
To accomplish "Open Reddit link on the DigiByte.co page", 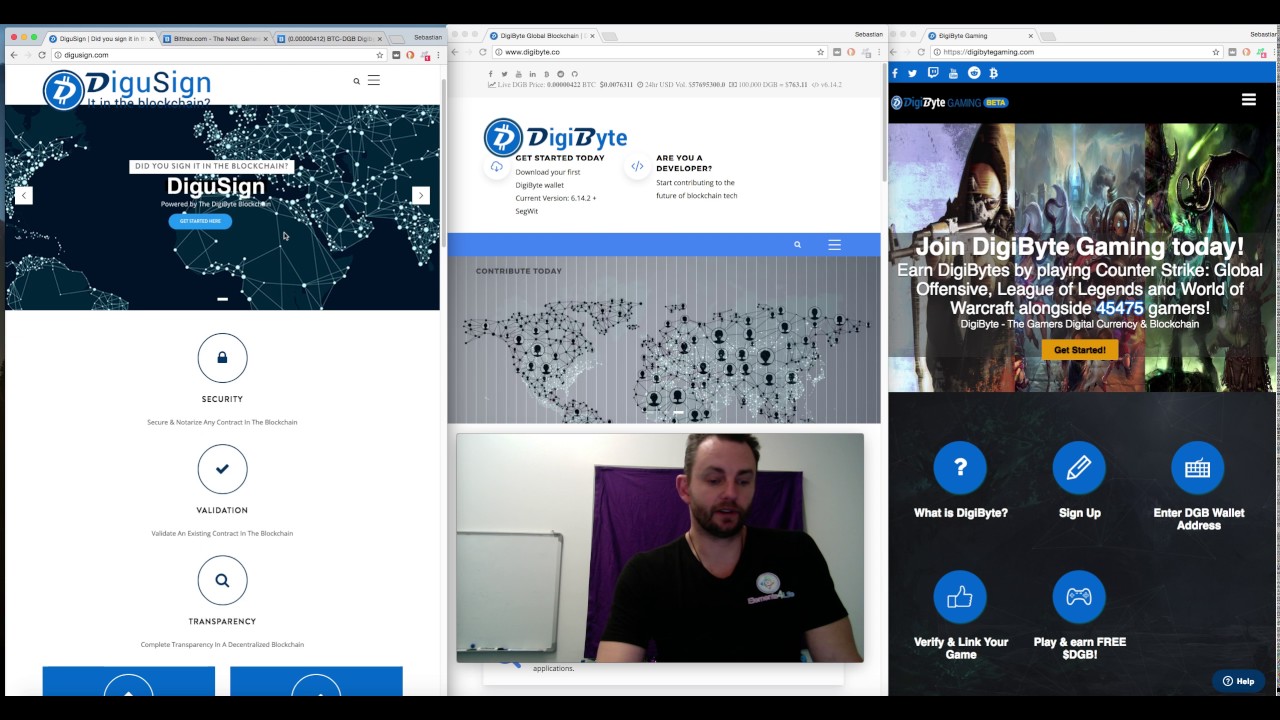I will (x=560, y=74).
